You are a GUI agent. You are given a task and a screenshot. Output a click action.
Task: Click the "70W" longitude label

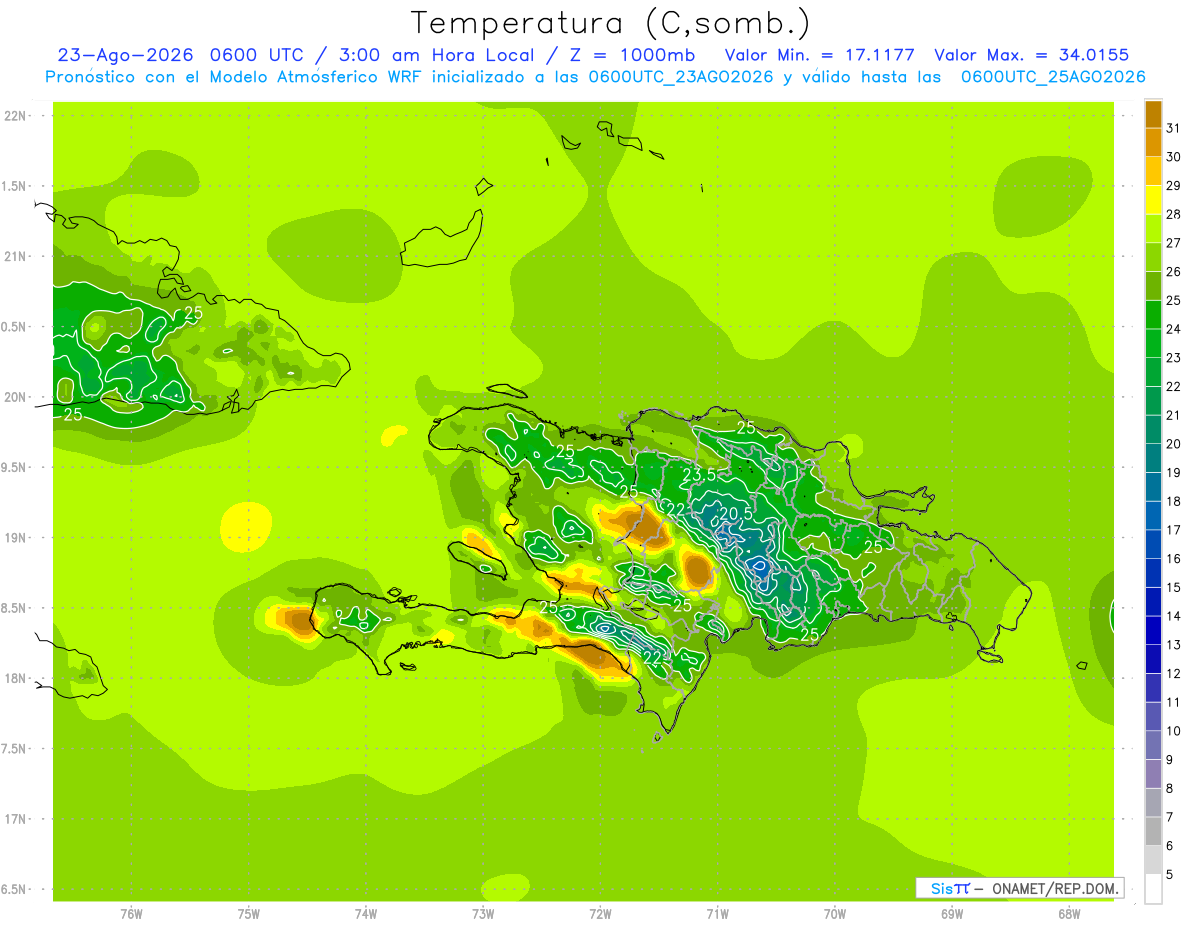tap(834, 914)
